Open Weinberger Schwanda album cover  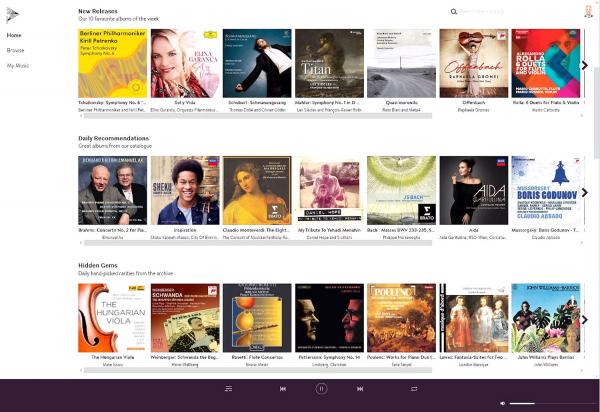coord(185,318)
